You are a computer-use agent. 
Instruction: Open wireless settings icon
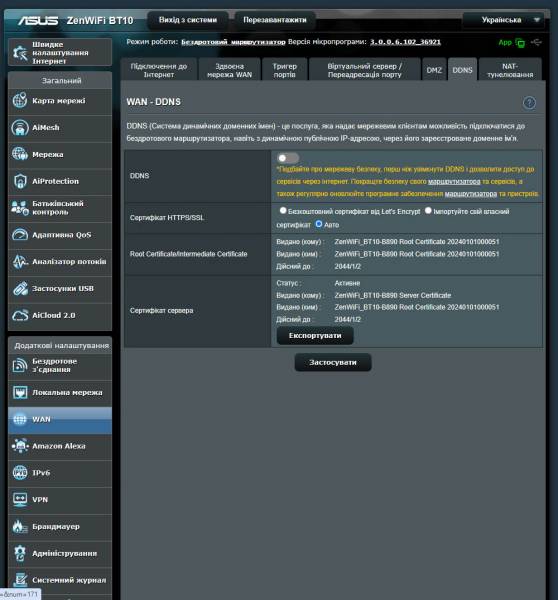coord(20,365)
